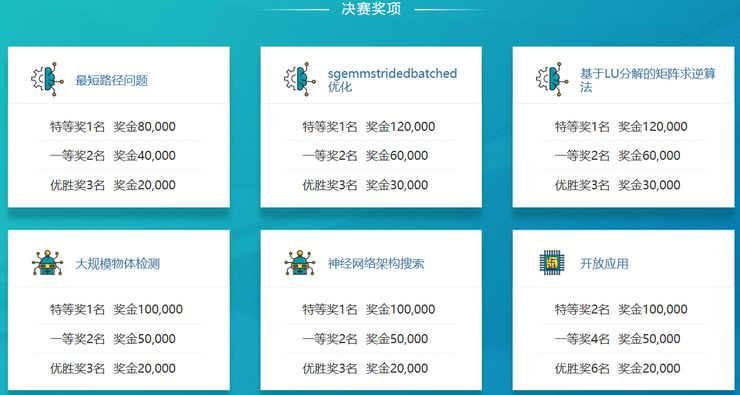Open the 最短路径问题 title link
Image resolution: width=740 pixels, height=395 pixels.
tap(112, 80)
